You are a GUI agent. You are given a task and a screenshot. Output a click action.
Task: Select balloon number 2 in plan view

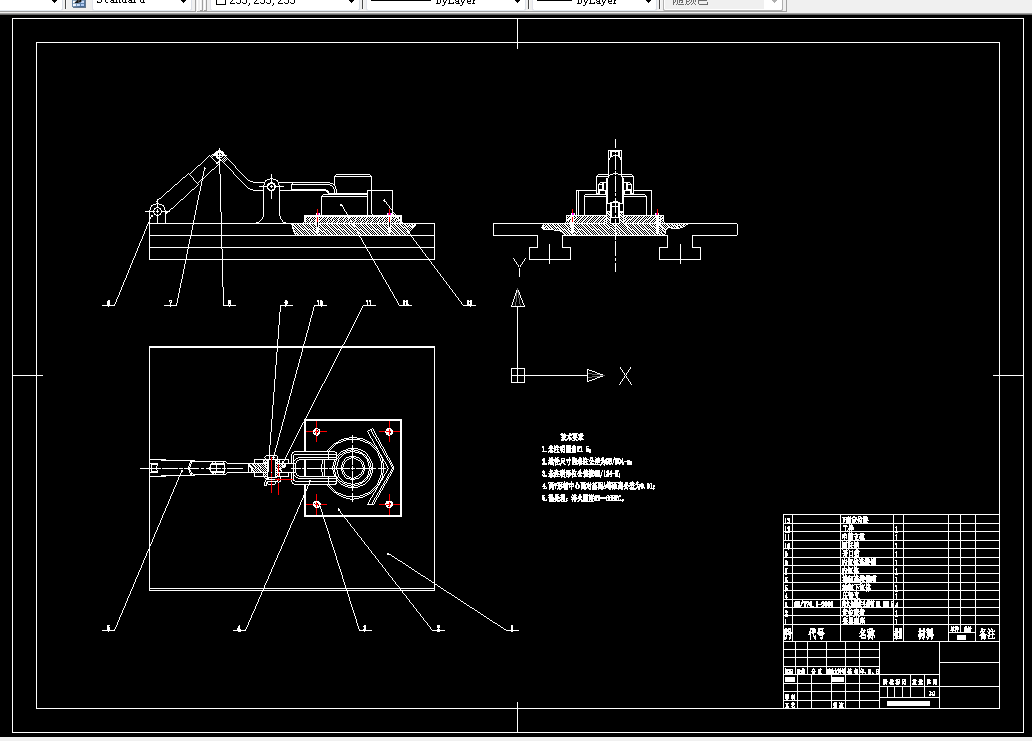(439, 628)
